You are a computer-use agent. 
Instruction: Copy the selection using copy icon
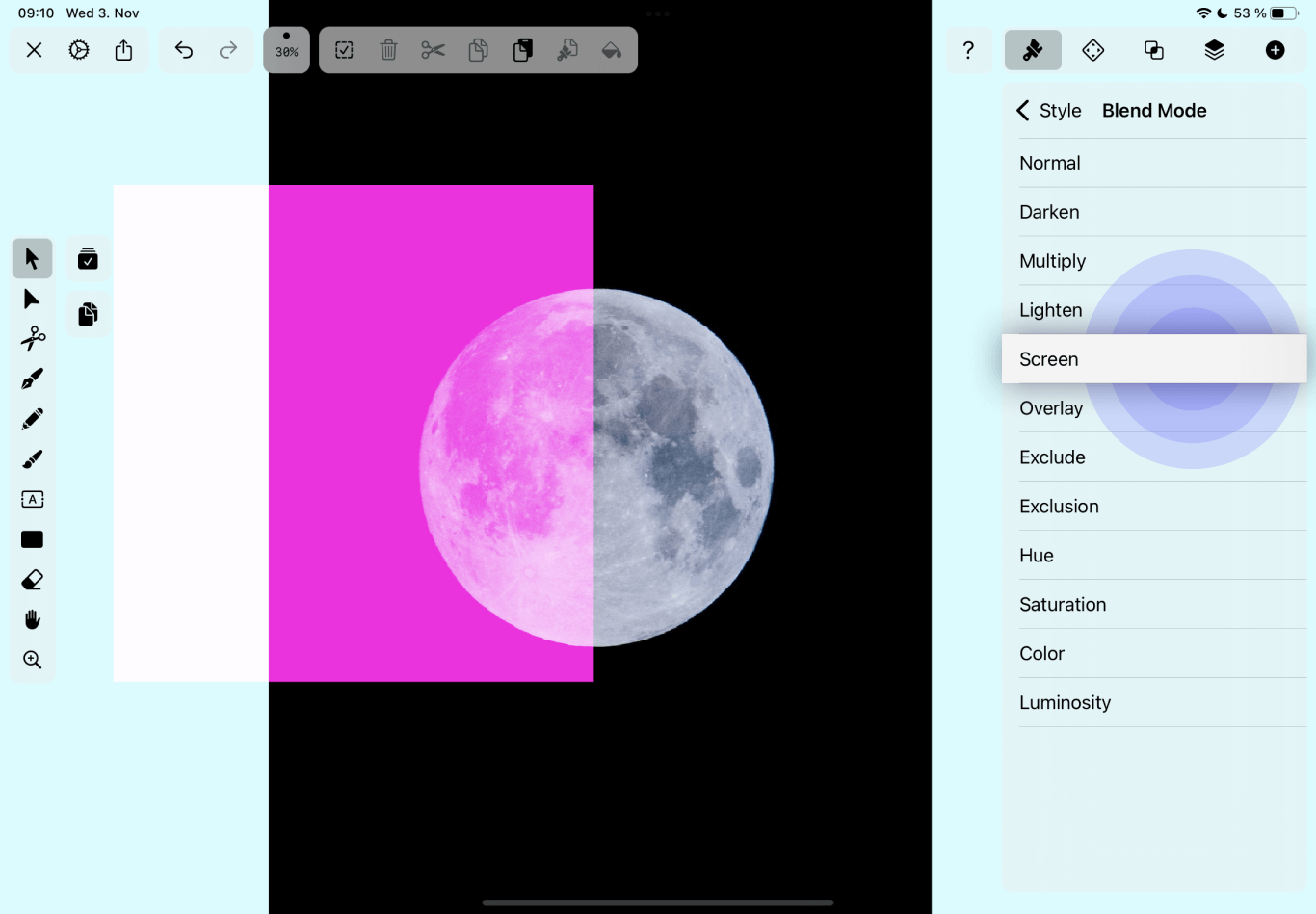point(478,50)
